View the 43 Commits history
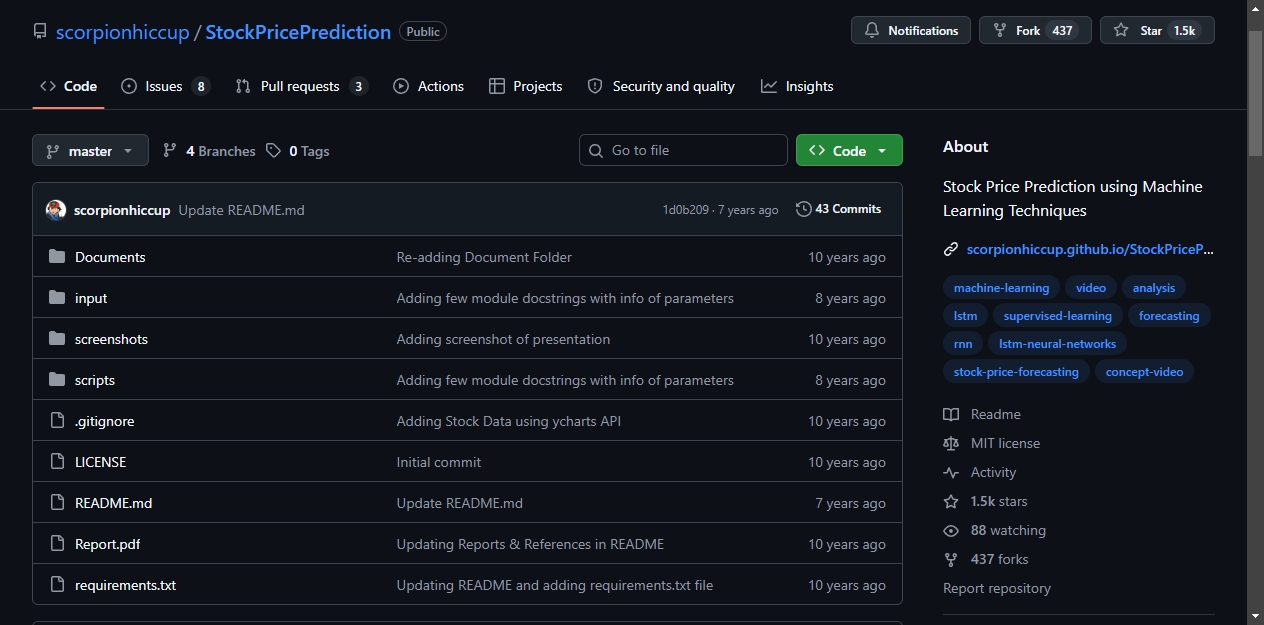The image size is (1264, 625). point(839,209)
